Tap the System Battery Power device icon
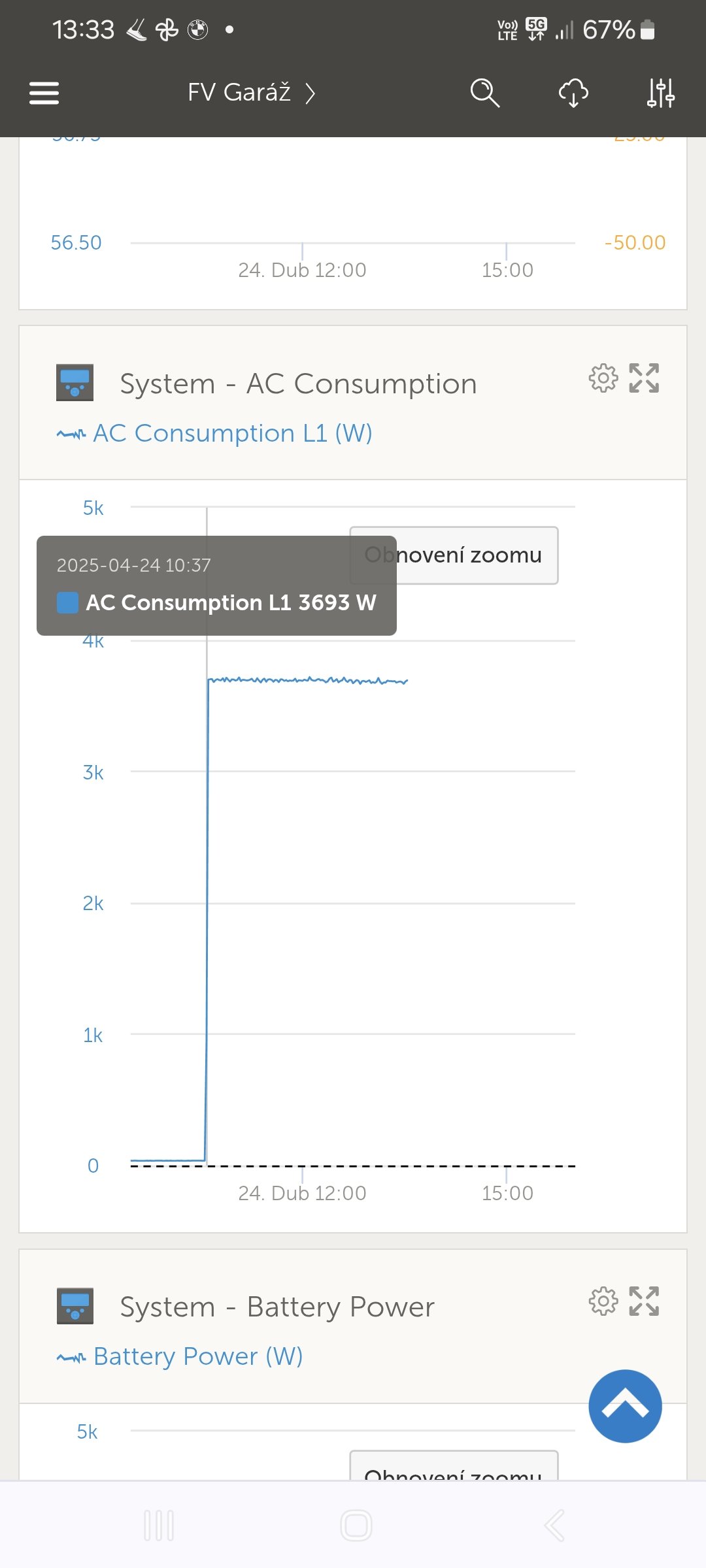The height and width of the screenshot is (1568, 706). 75,1306
